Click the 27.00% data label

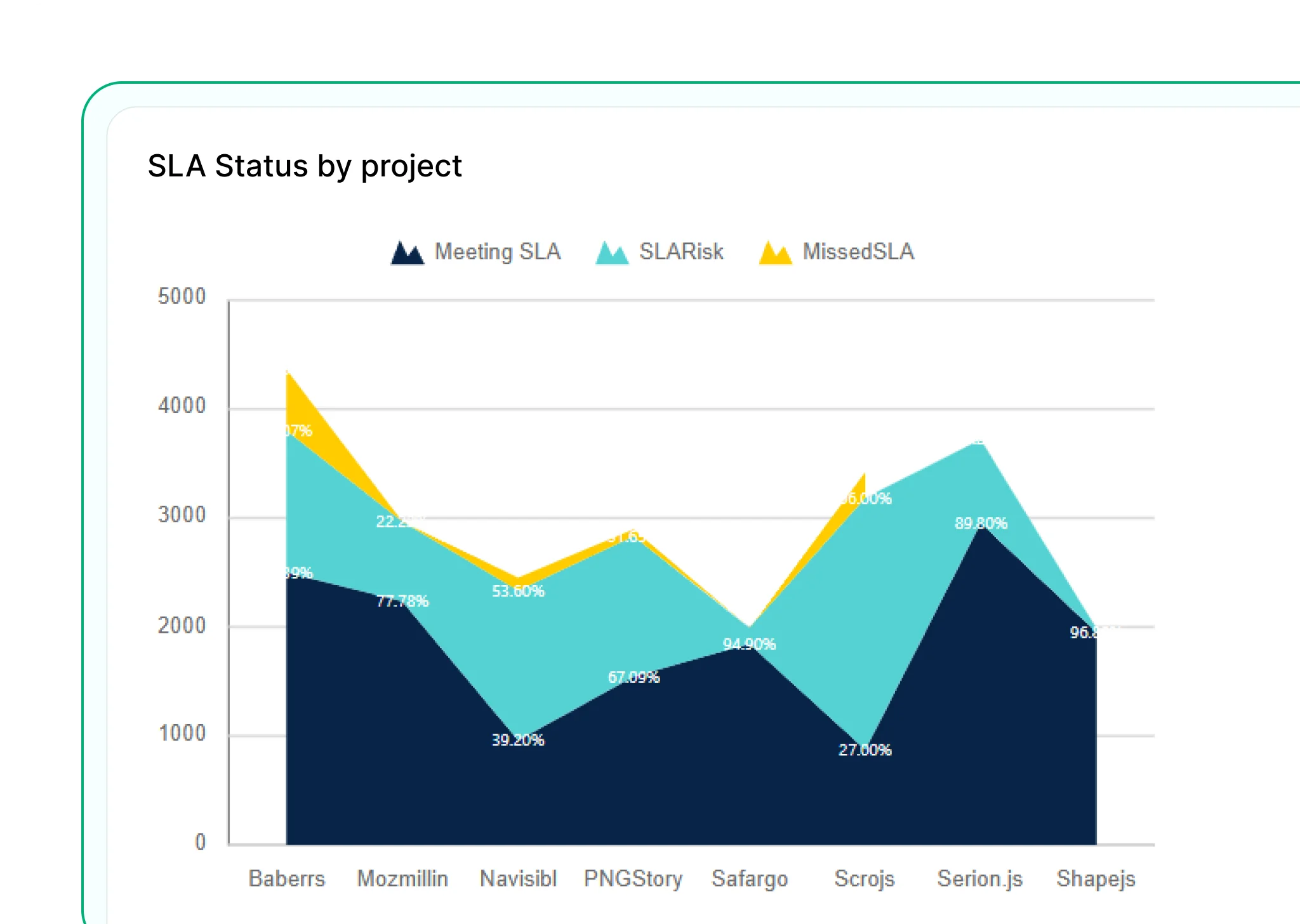[865, 750]
